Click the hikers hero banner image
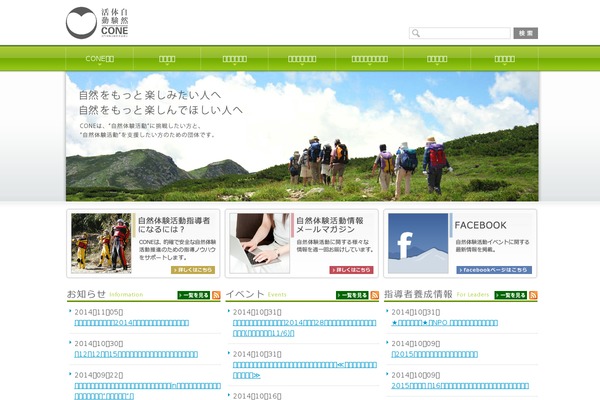Viewport: 600px width, 400px height. (302, 136)
